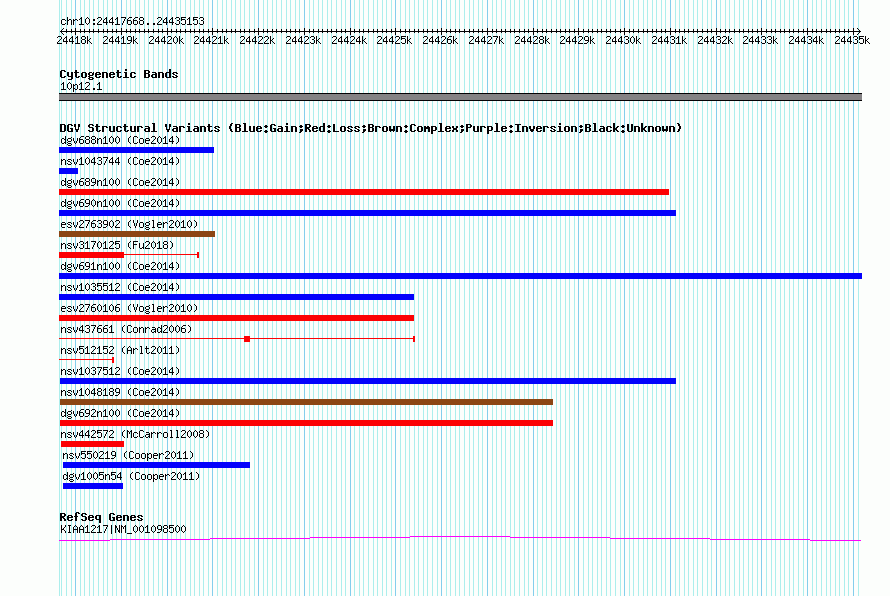Screen dimensions: 890x596
Task: Click the dgv688n100 (Coe2014) variant label
Action: (x=120, y=140)
